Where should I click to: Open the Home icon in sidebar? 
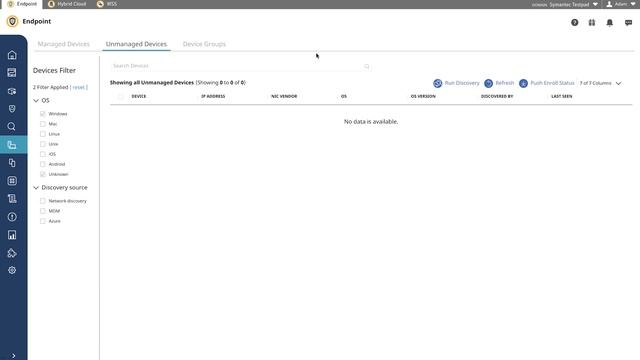[x=12, y=55]
